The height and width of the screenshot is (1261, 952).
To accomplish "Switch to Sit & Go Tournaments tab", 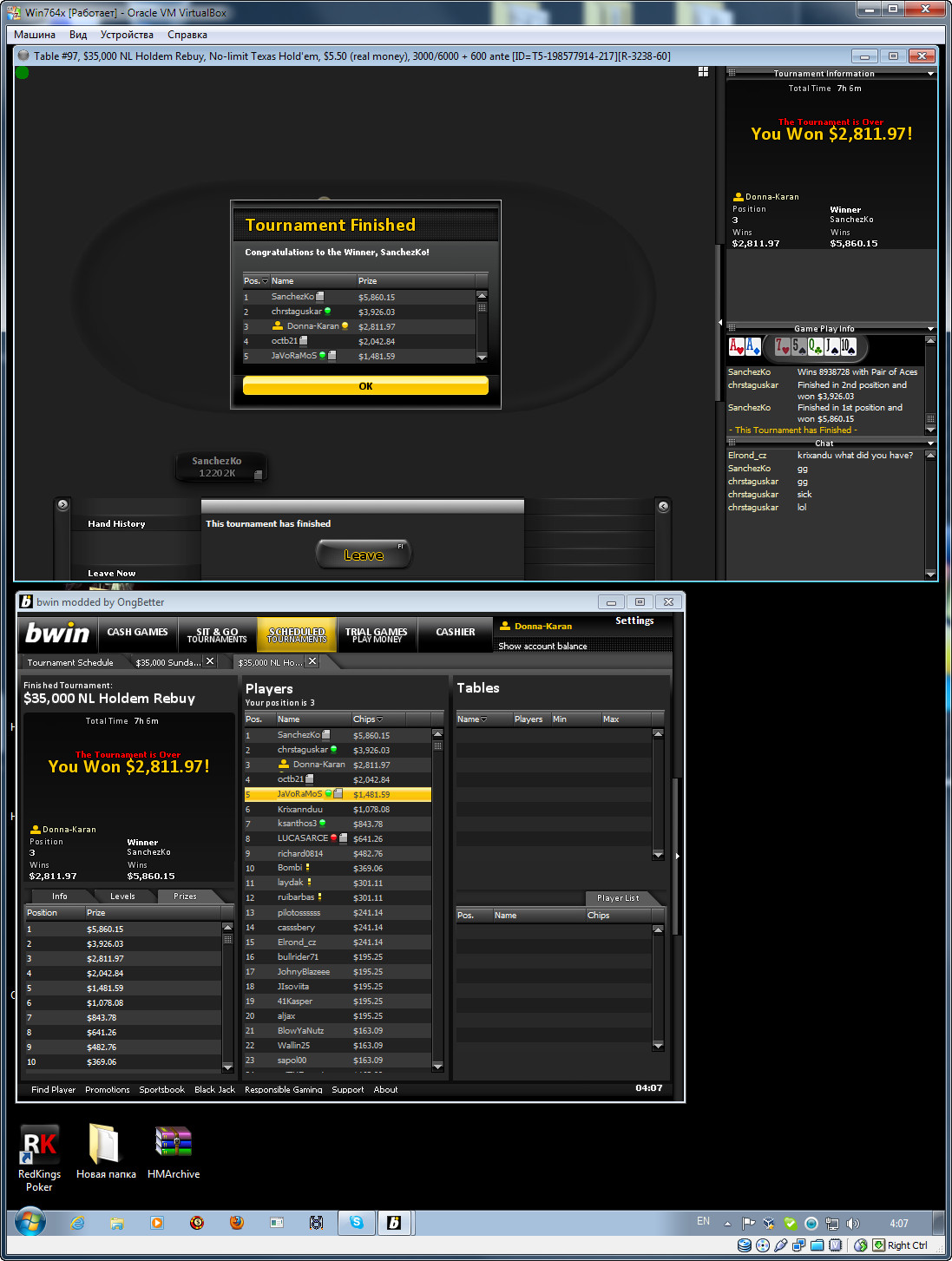I will click(217, 635).
